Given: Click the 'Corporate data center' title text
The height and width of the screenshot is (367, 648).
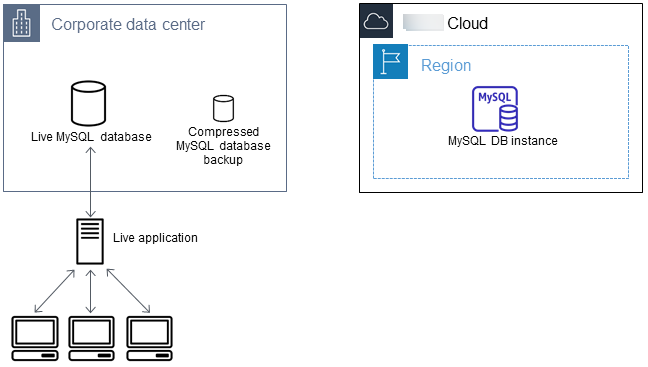Looking at the screenshot, I should tap(128, 24).
